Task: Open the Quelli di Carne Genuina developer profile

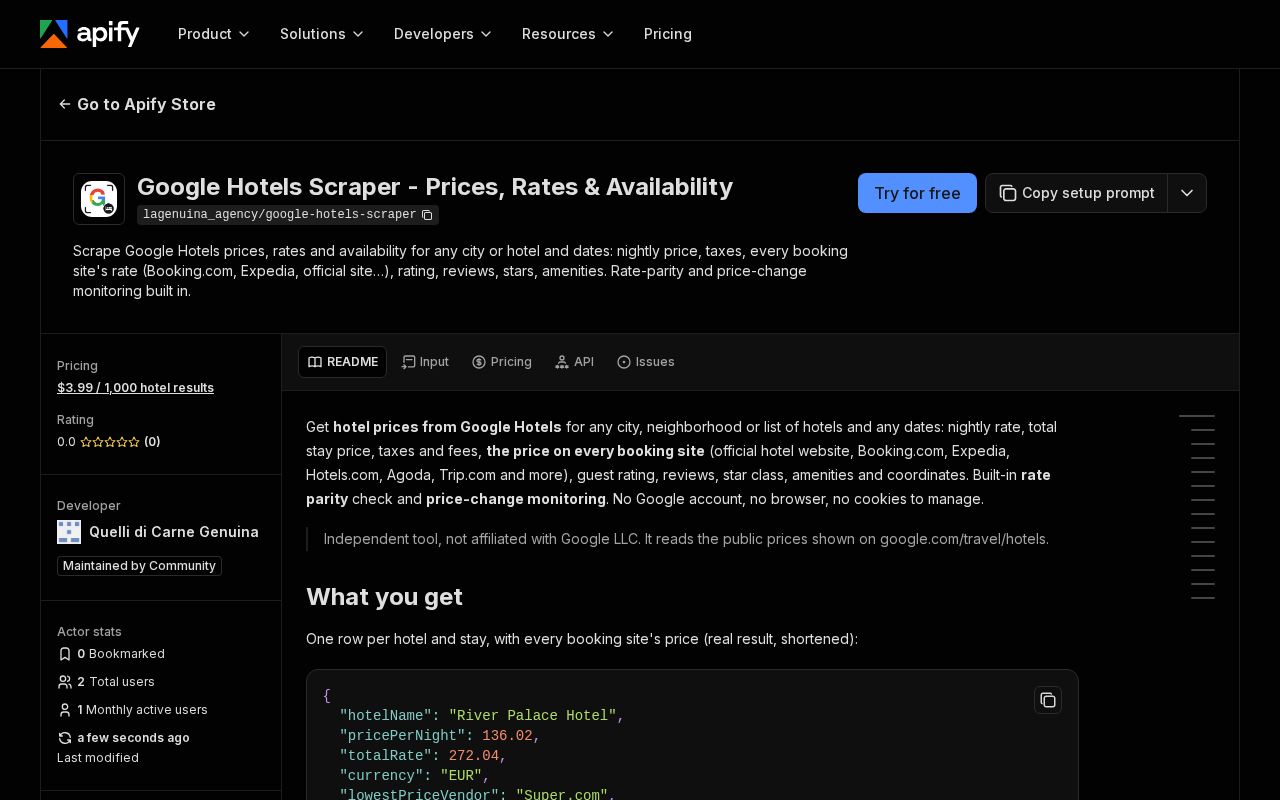Action: click(x=174, y=532)
